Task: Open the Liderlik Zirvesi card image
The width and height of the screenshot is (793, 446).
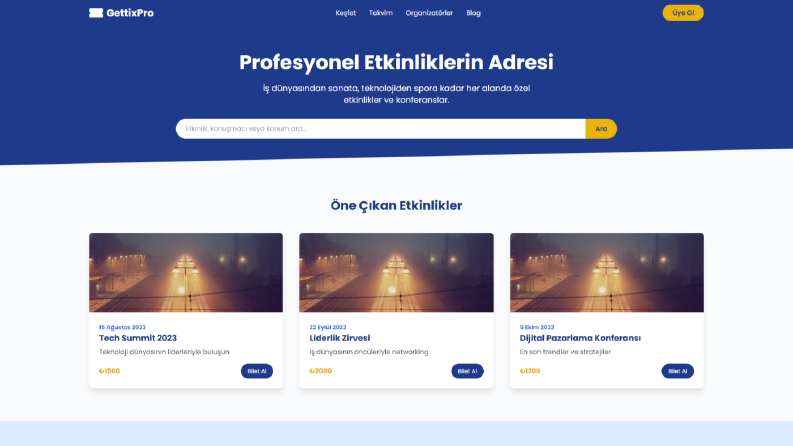Action: (x=396, y=273)
